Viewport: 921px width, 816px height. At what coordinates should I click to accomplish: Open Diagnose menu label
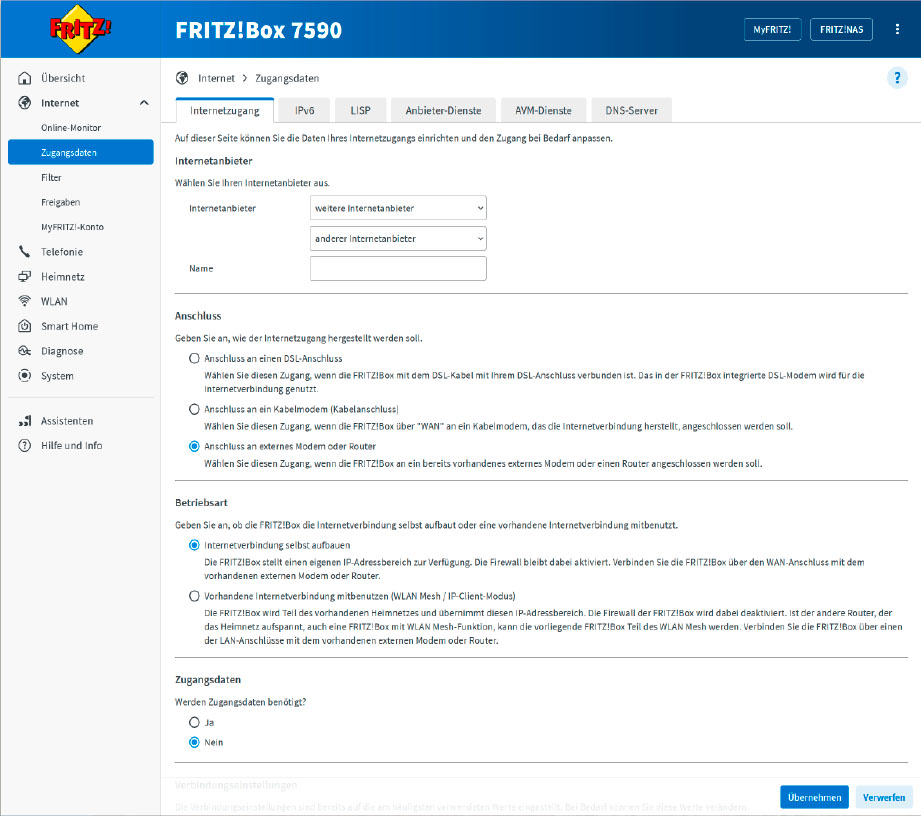62,351
